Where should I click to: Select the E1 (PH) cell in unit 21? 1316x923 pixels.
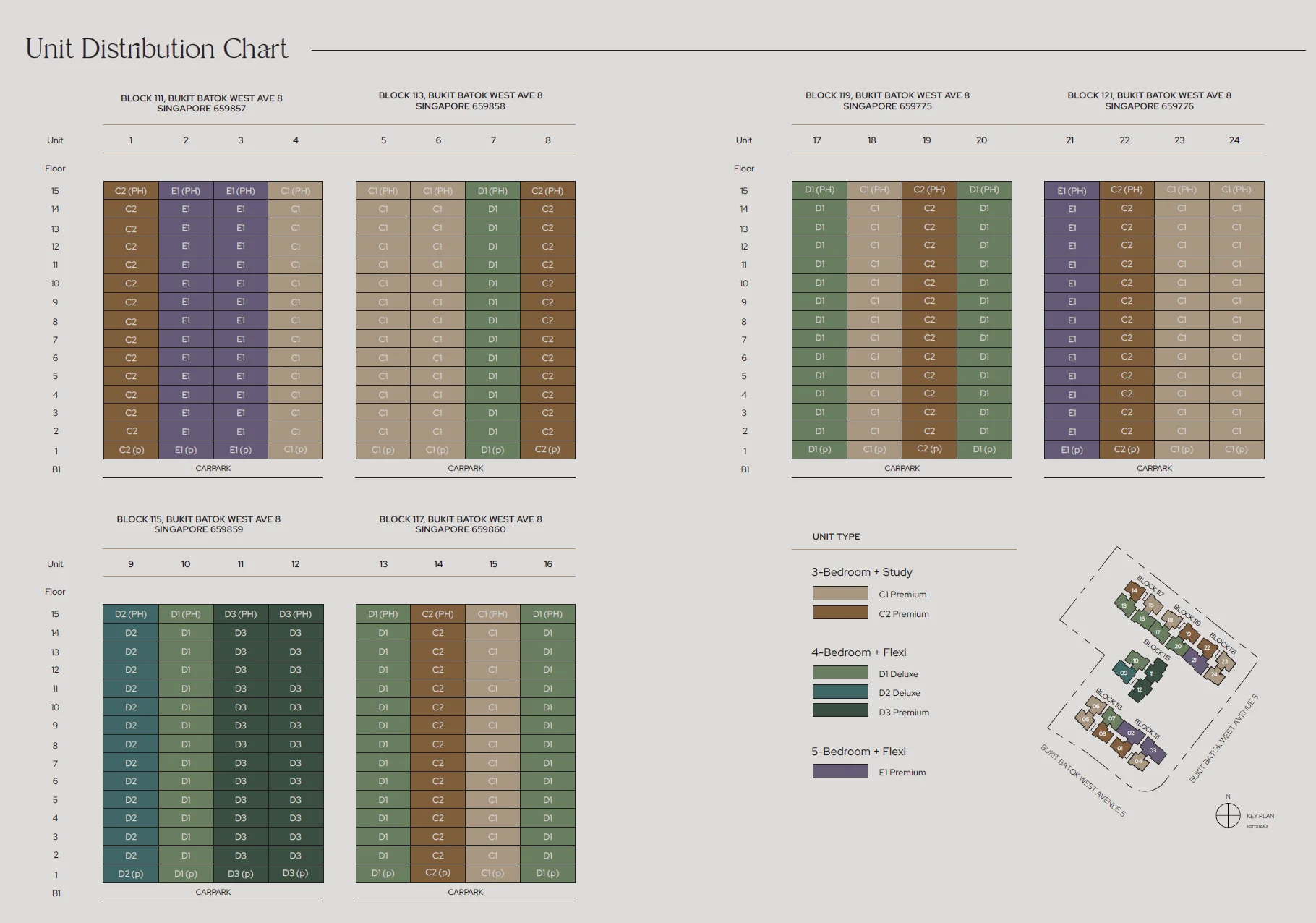[x=1072, y=191]
